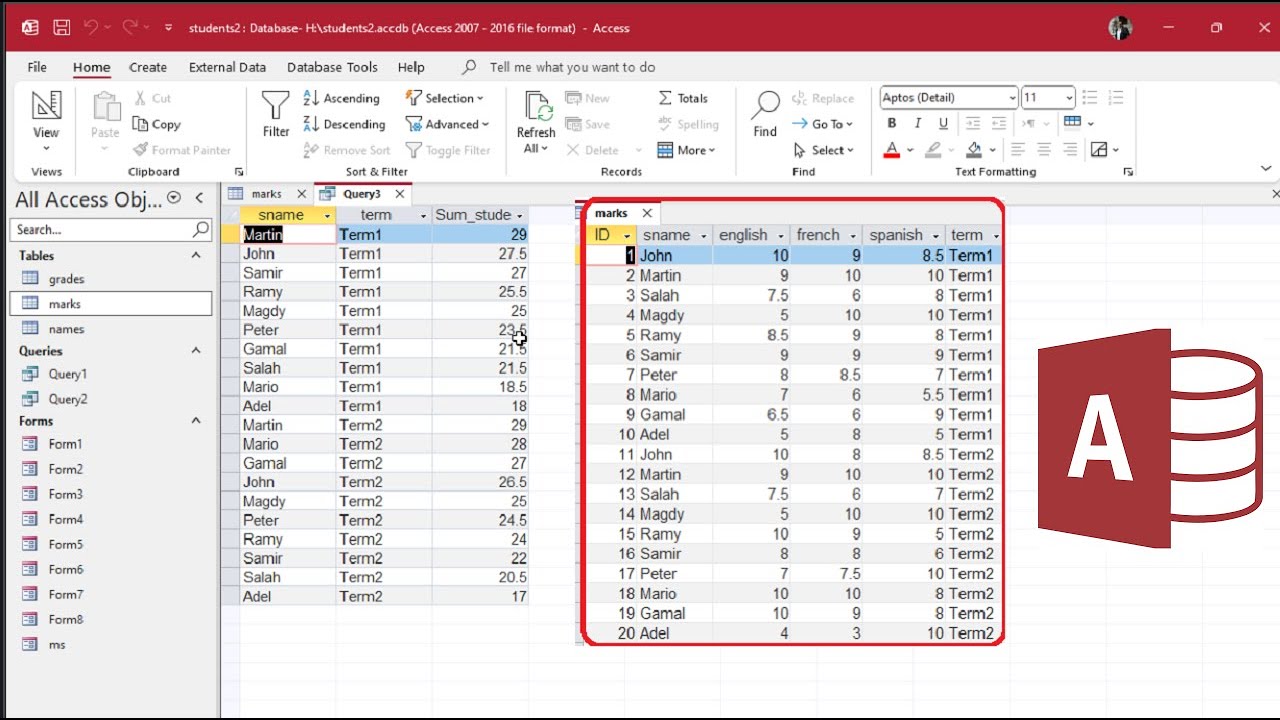The width and height of the screenshot is (1280, 720).
Task: Open Query1 in navigation pane
Action: pyautogui.click(x=68, y=374)
